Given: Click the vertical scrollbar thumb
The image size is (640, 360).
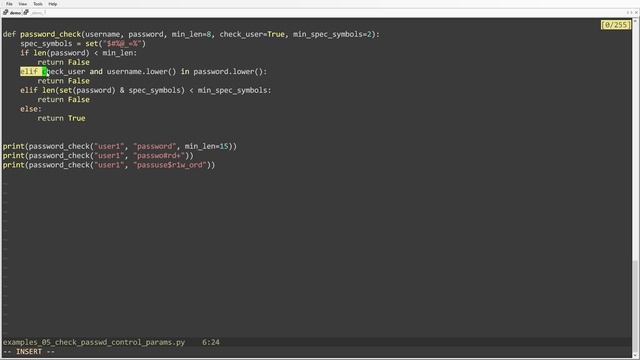Looking at the screenshot, I should (636, 306).
